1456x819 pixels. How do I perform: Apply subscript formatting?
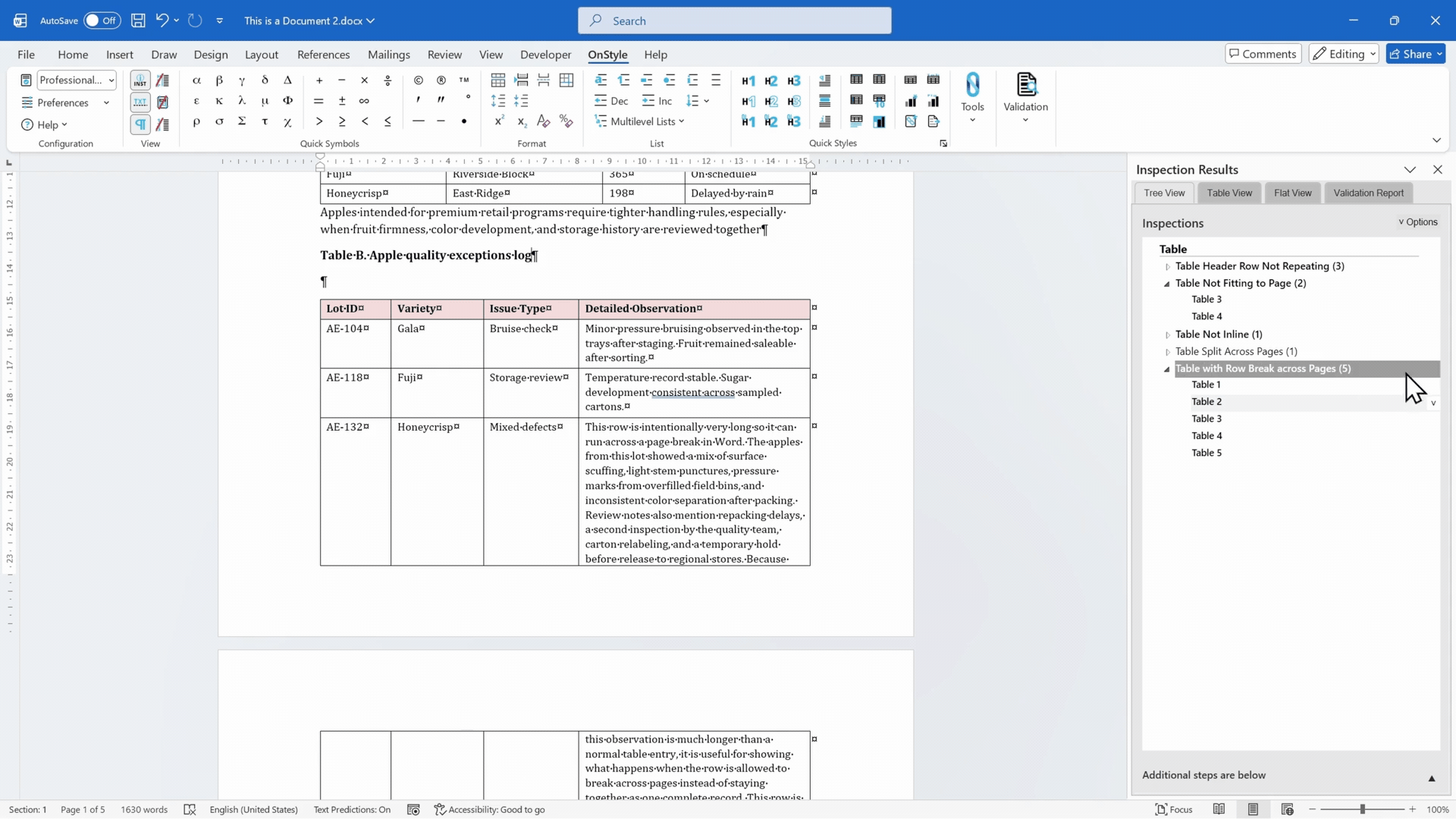522,121
